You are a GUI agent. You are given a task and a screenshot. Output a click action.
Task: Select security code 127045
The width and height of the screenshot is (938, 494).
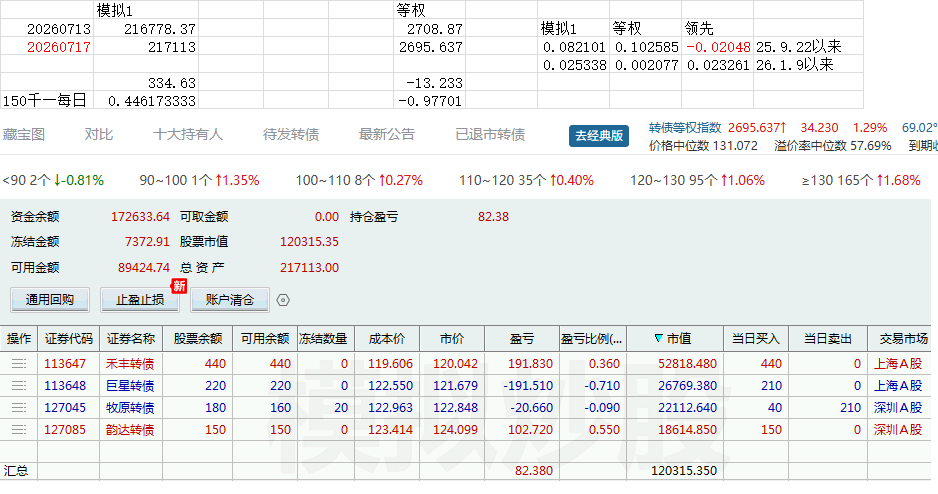pos(65,408)
